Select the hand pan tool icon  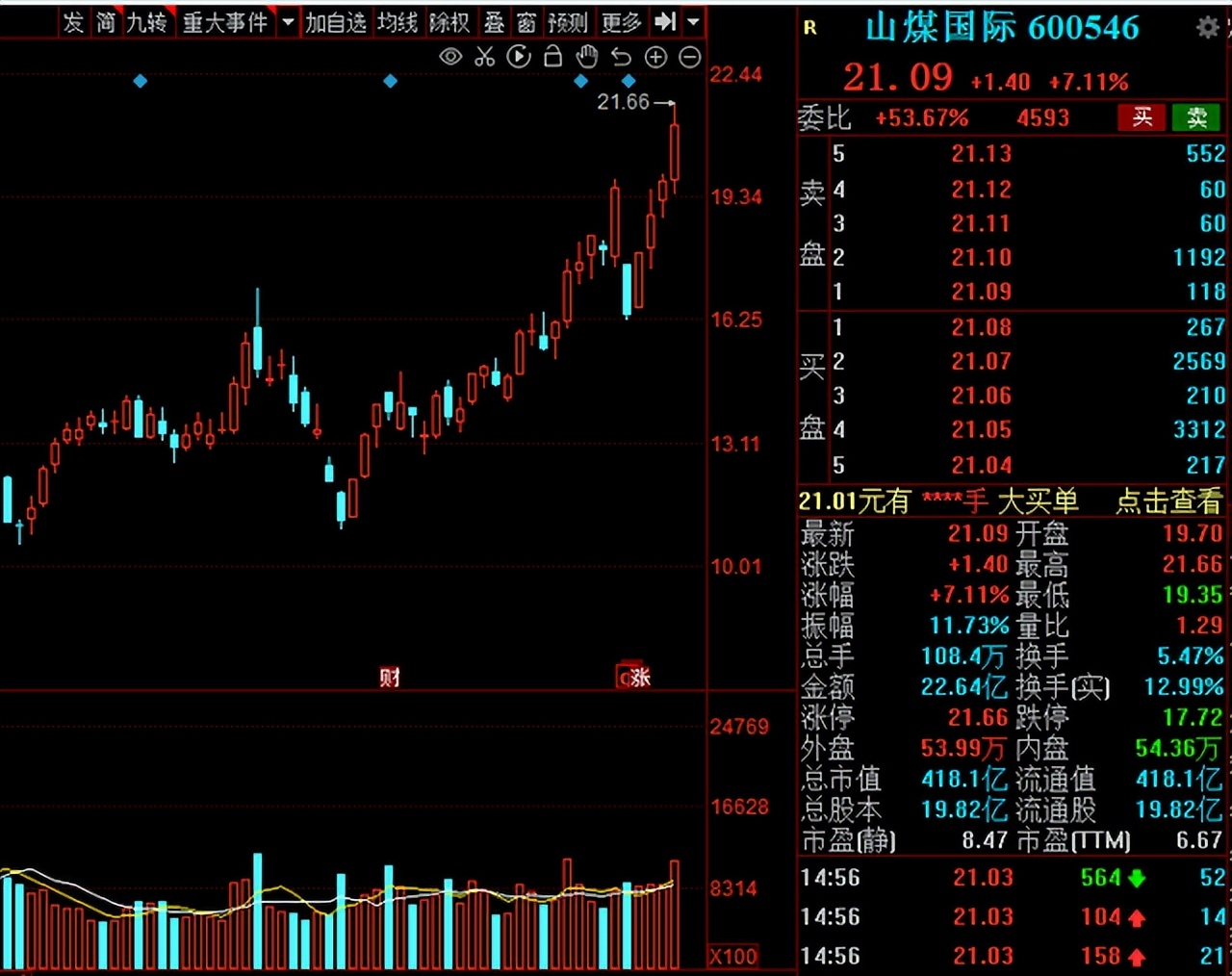(587, 58)
